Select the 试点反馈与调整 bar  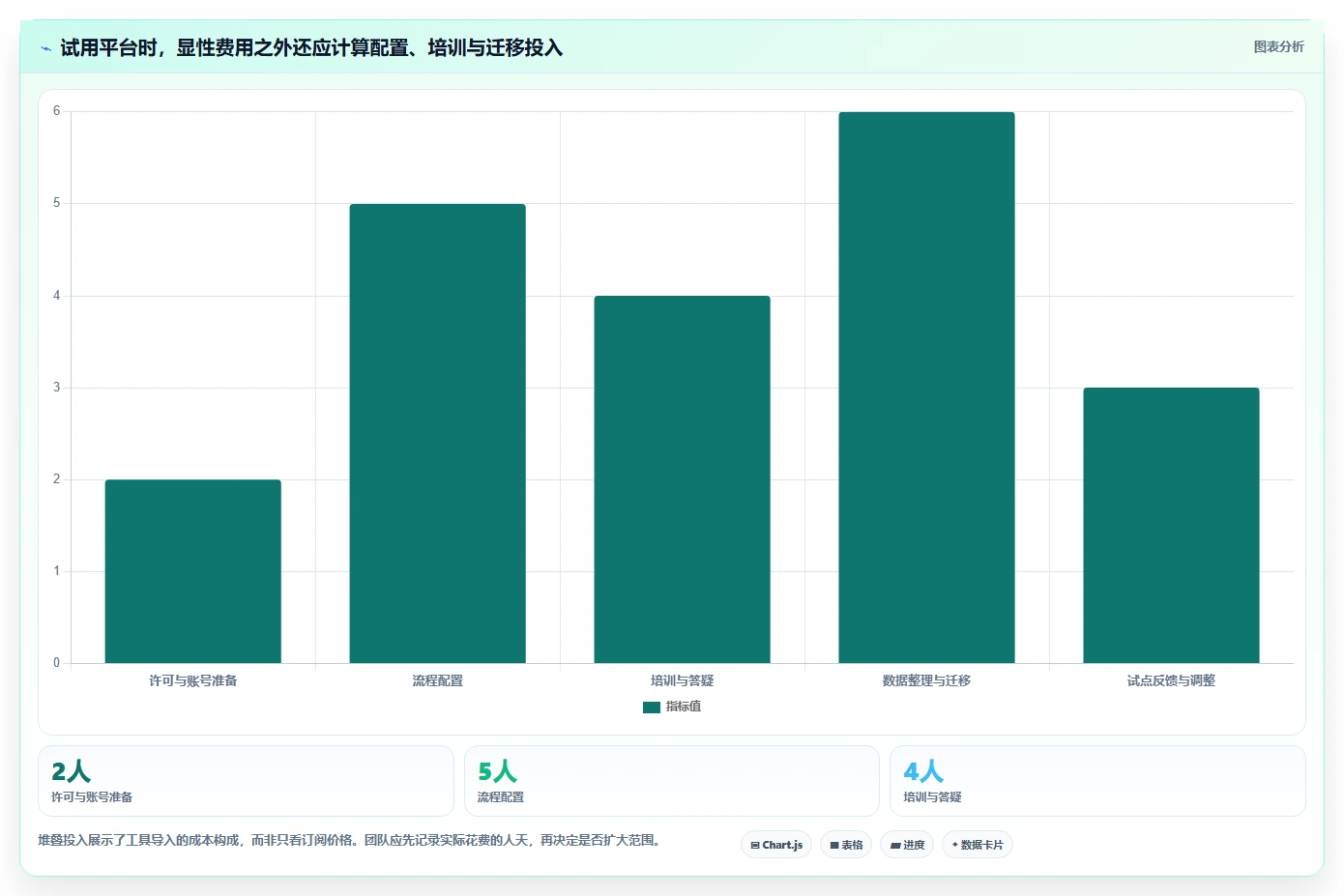click(1171, 525)
